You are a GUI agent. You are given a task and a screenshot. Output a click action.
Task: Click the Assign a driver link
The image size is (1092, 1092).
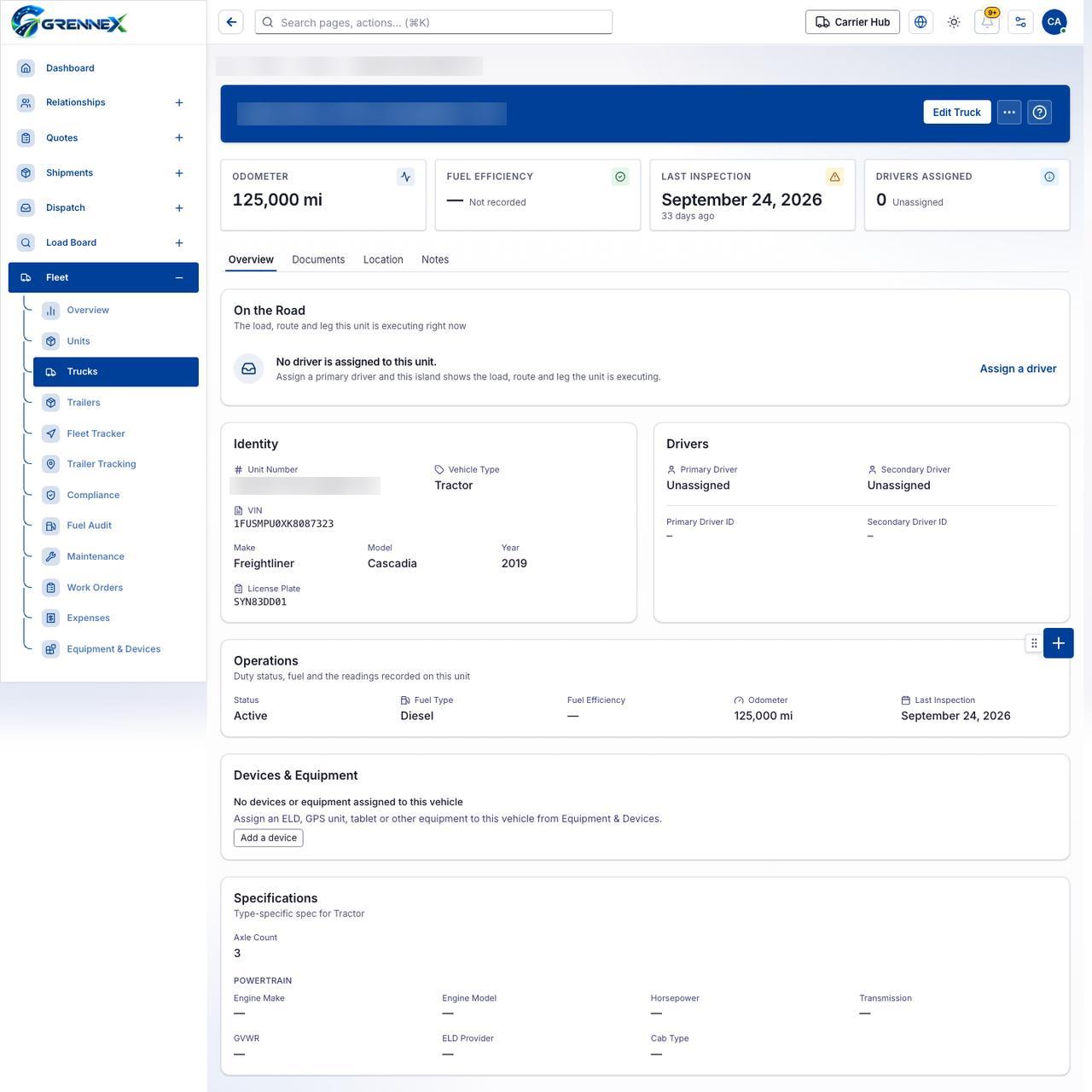pyautogui.click(x=1018, y=369)
